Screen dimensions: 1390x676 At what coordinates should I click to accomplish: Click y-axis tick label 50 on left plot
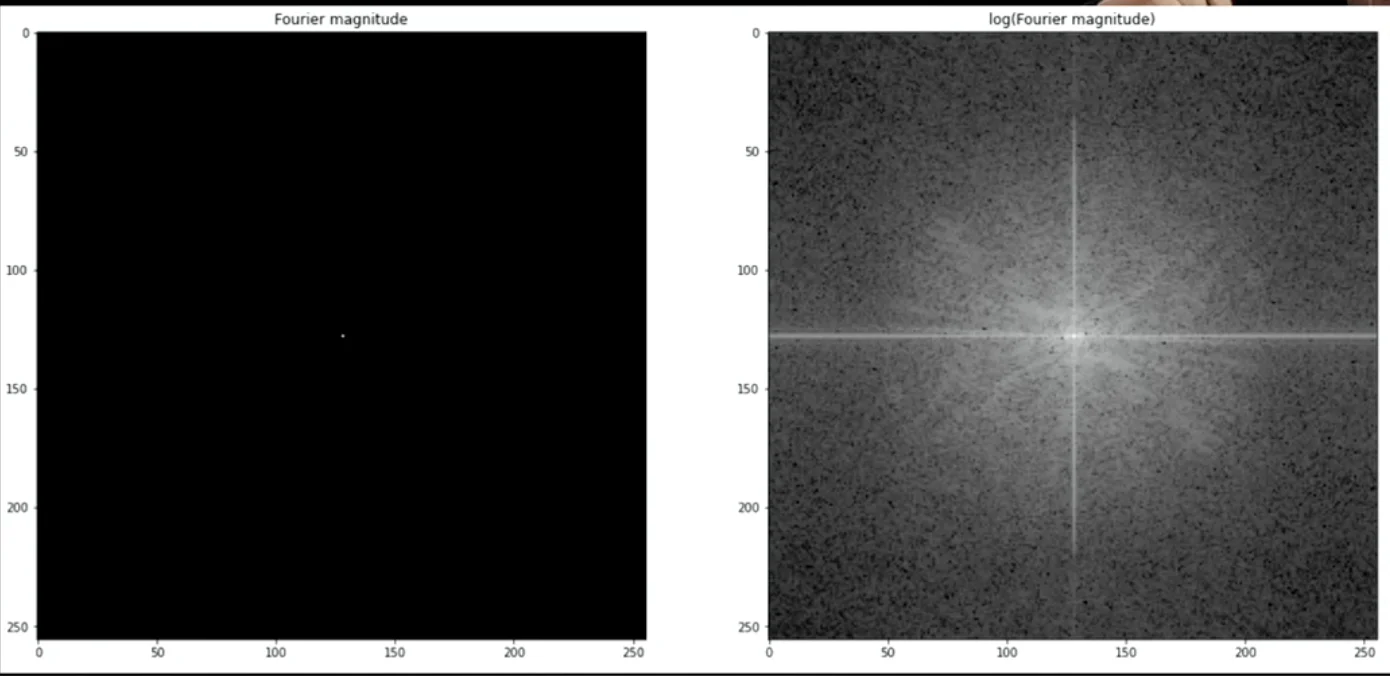(19, 151)
